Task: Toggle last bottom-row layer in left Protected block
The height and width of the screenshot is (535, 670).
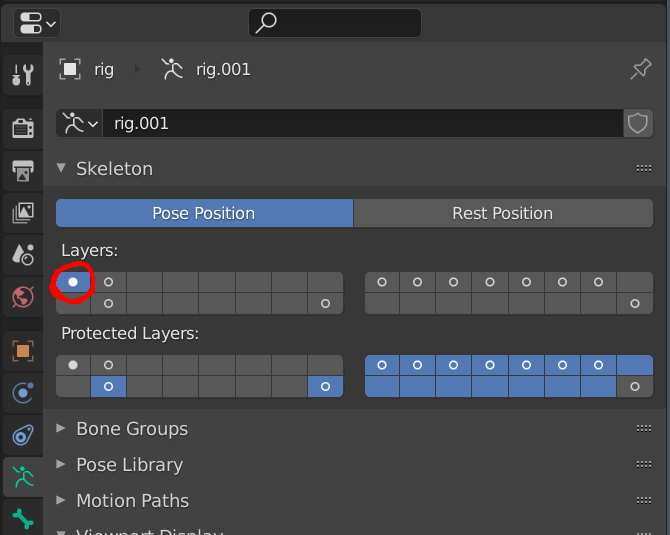Action: click(326, 387)
